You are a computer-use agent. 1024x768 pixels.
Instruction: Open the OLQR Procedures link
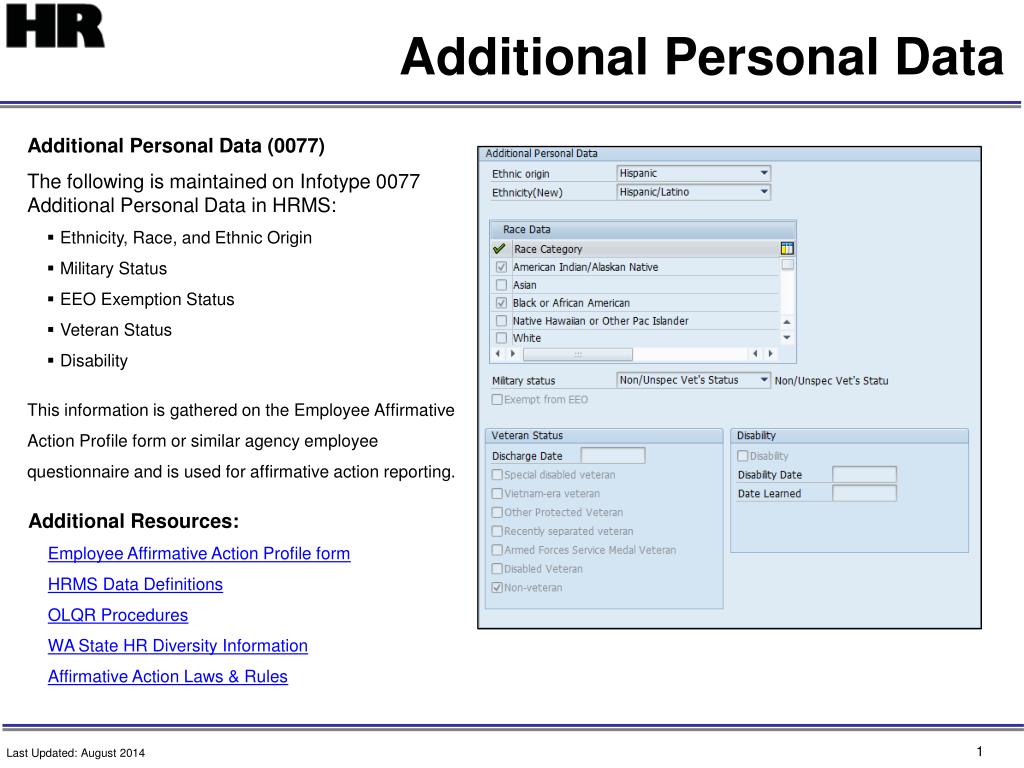[118, 615]
